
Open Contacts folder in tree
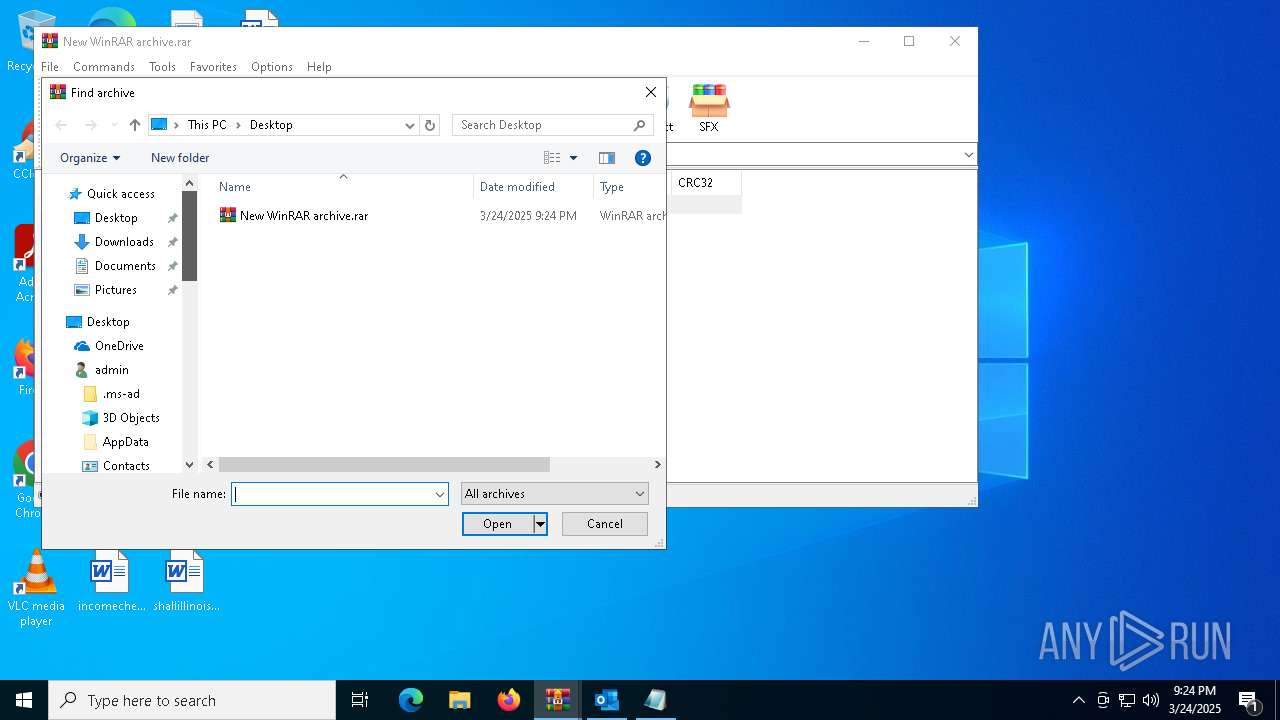[126, 466]
